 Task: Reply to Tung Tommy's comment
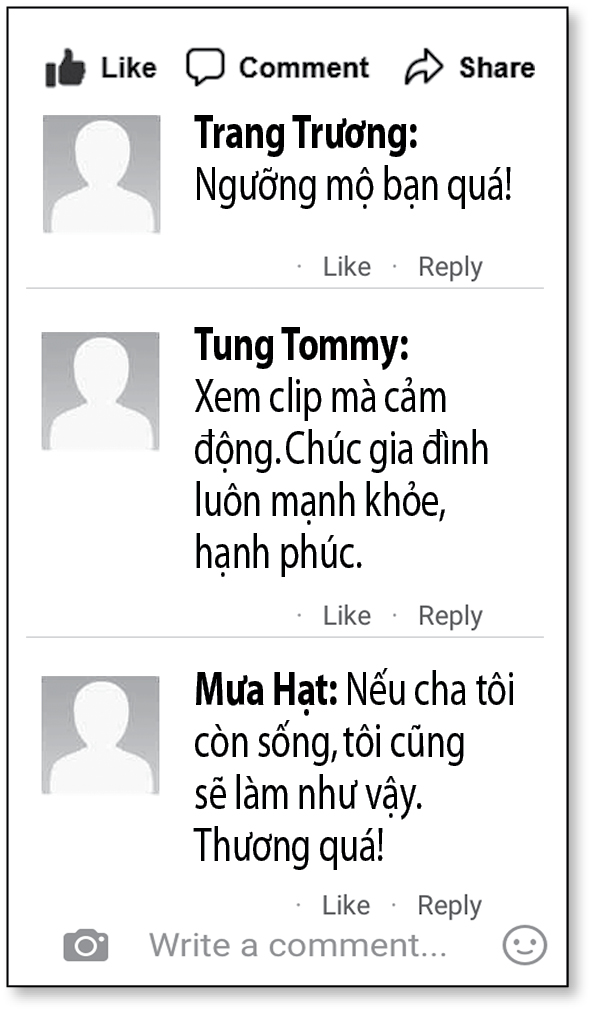(x=450, y=616)
